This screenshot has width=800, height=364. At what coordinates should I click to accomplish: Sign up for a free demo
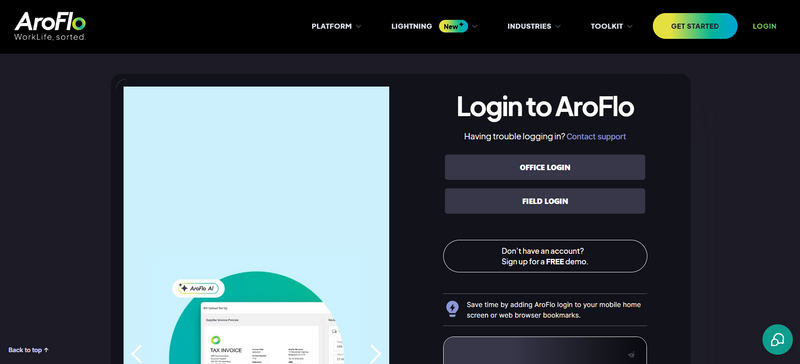pyautogui.click(x=545, y=256)
